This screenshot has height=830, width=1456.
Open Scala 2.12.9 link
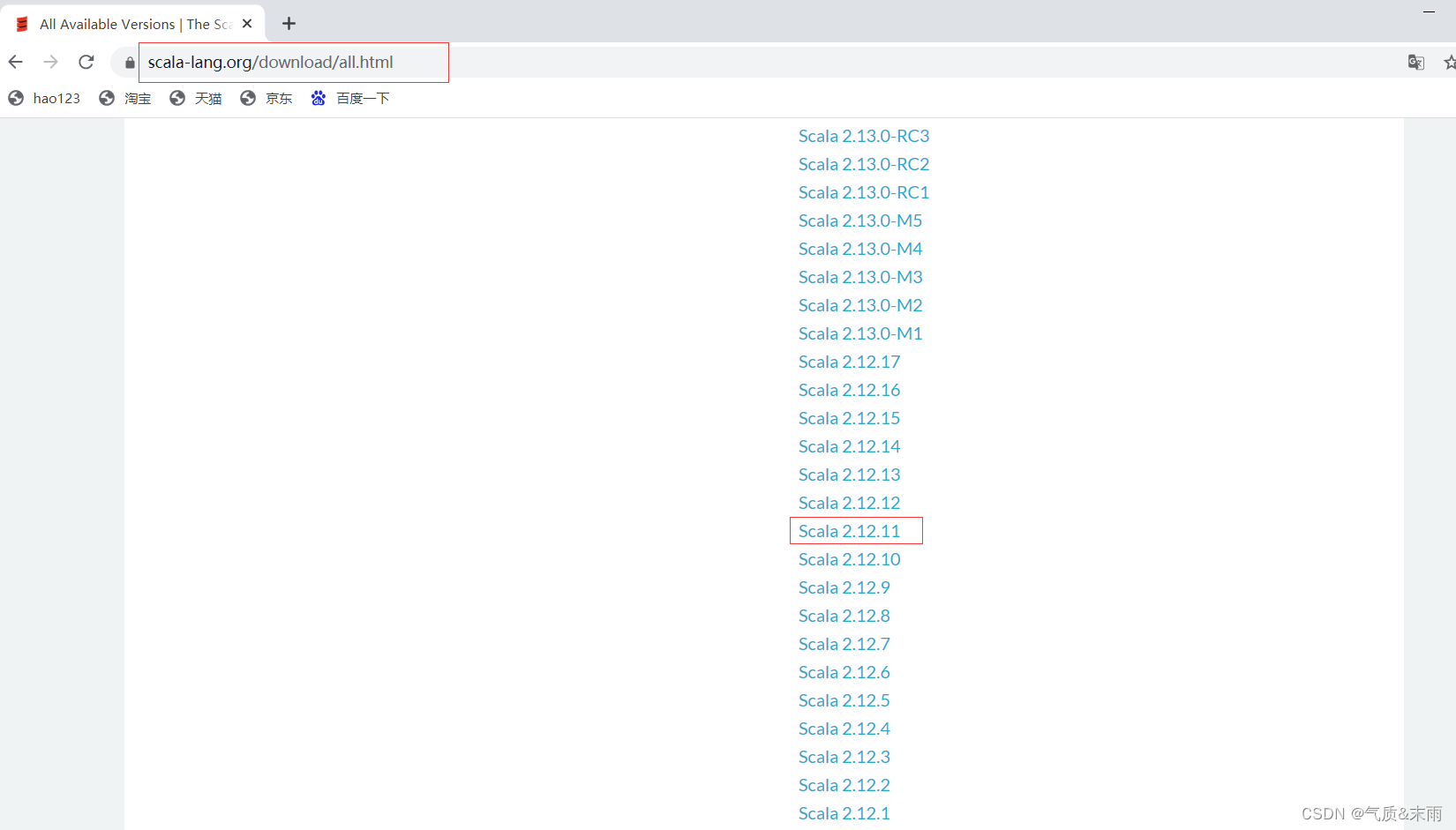click(x=844, y=587)
